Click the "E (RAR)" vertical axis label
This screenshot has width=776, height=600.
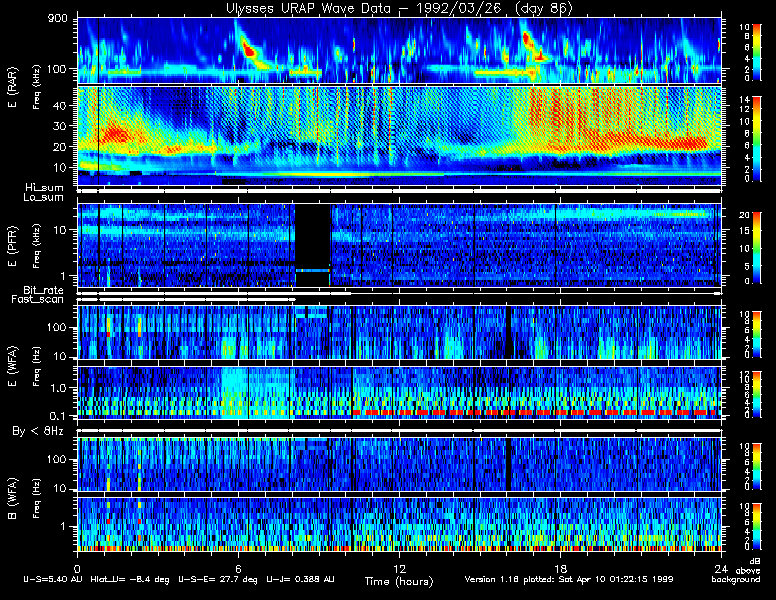point(12,87)
